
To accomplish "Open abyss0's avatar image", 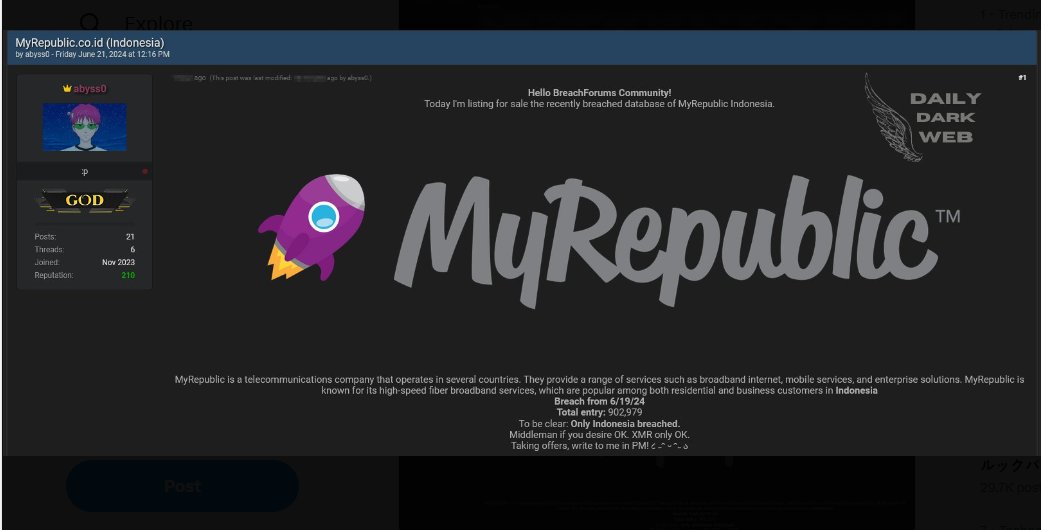I will (84, 127).
